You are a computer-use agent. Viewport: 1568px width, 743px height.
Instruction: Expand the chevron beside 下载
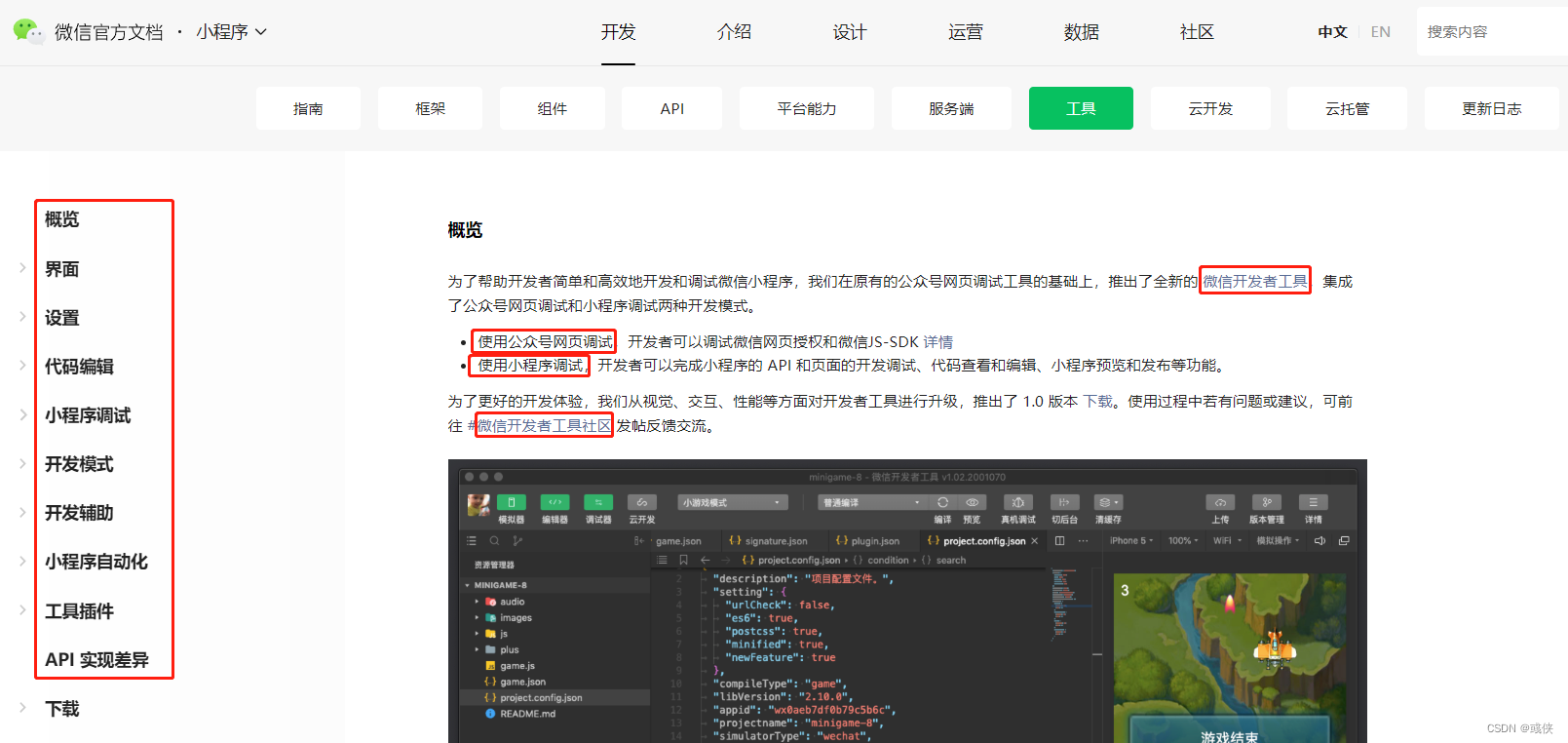point(22,708)
